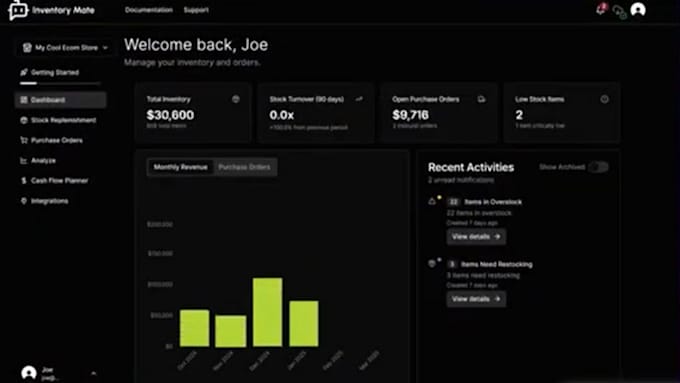Click the Stock Turnover trend icon

click(359, 99)
